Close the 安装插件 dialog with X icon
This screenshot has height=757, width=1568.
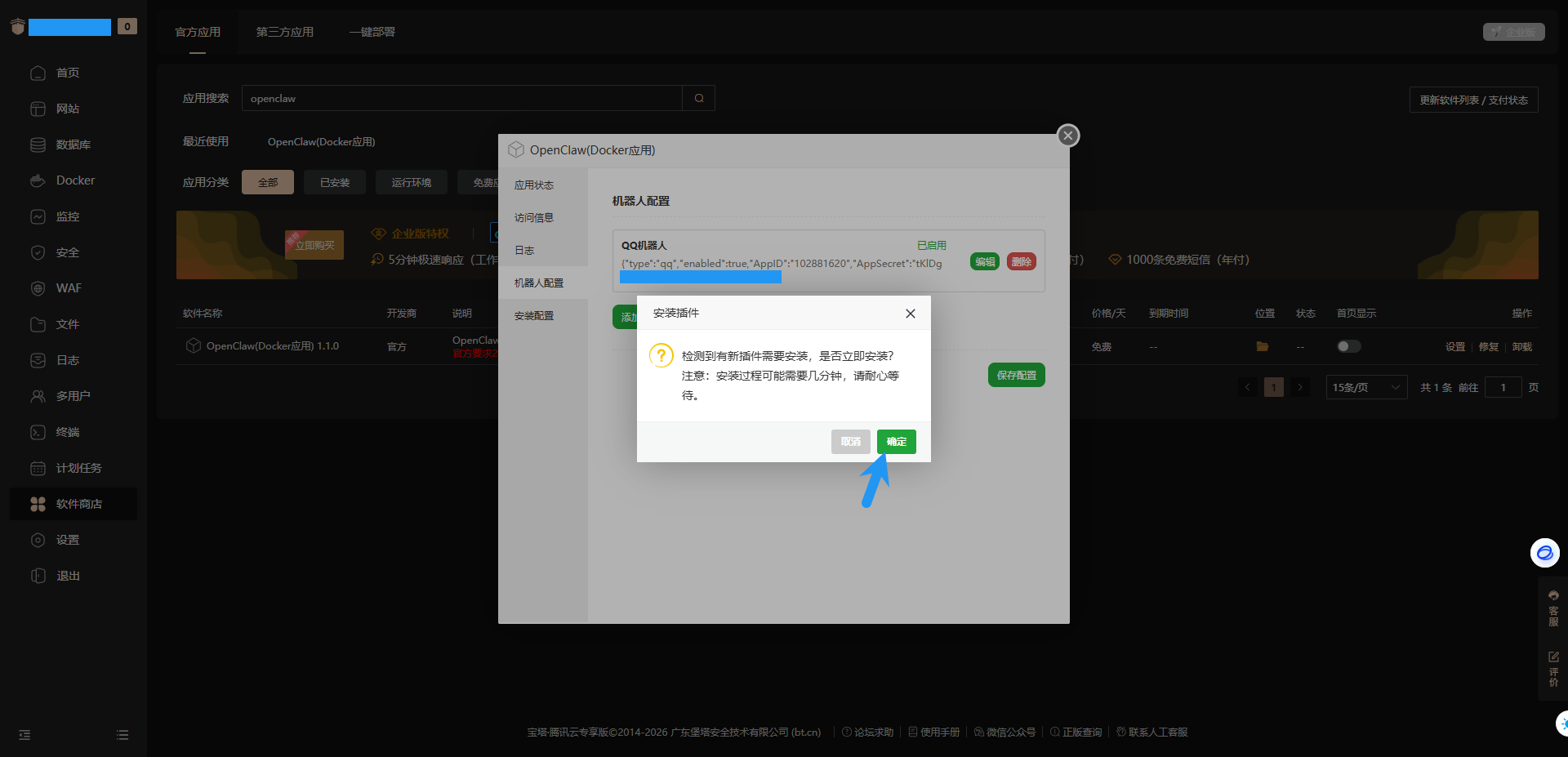[910, 314]
